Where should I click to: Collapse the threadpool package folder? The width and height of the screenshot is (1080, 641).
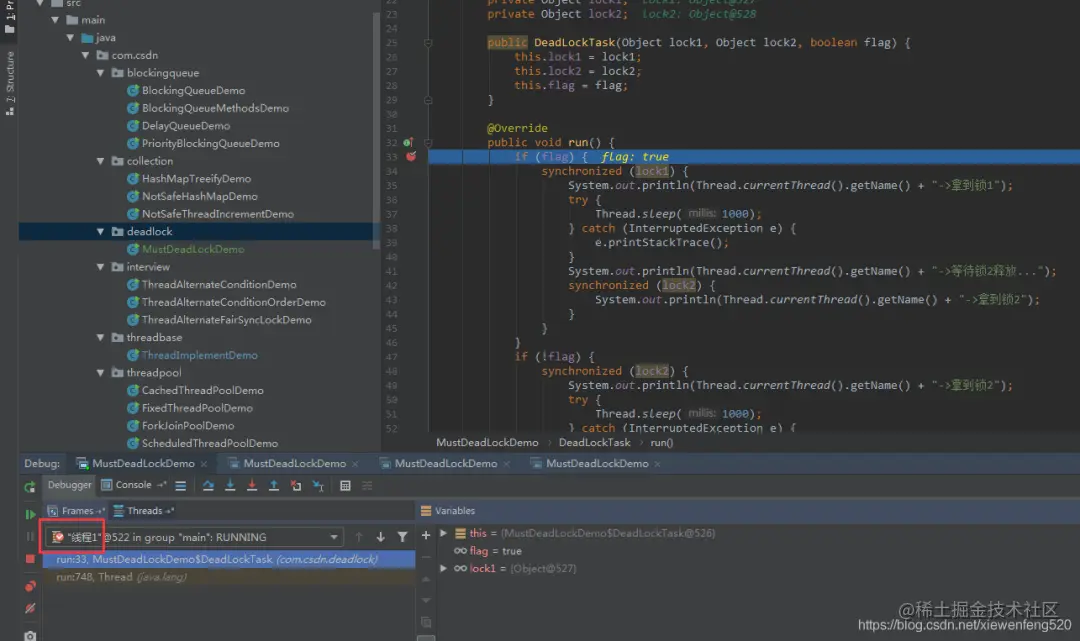101,372
